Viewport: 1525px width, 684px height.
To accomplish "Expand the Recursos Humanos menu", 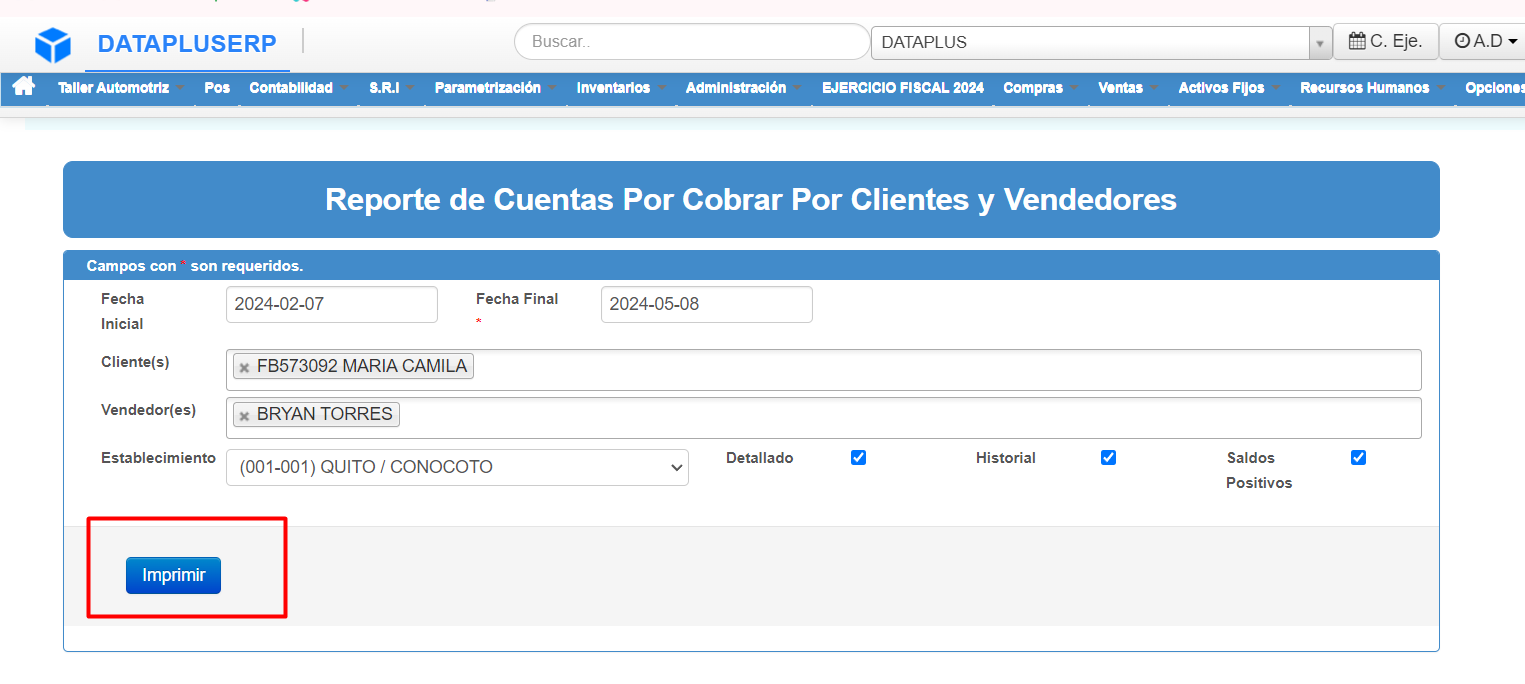I will point(1373,88).
